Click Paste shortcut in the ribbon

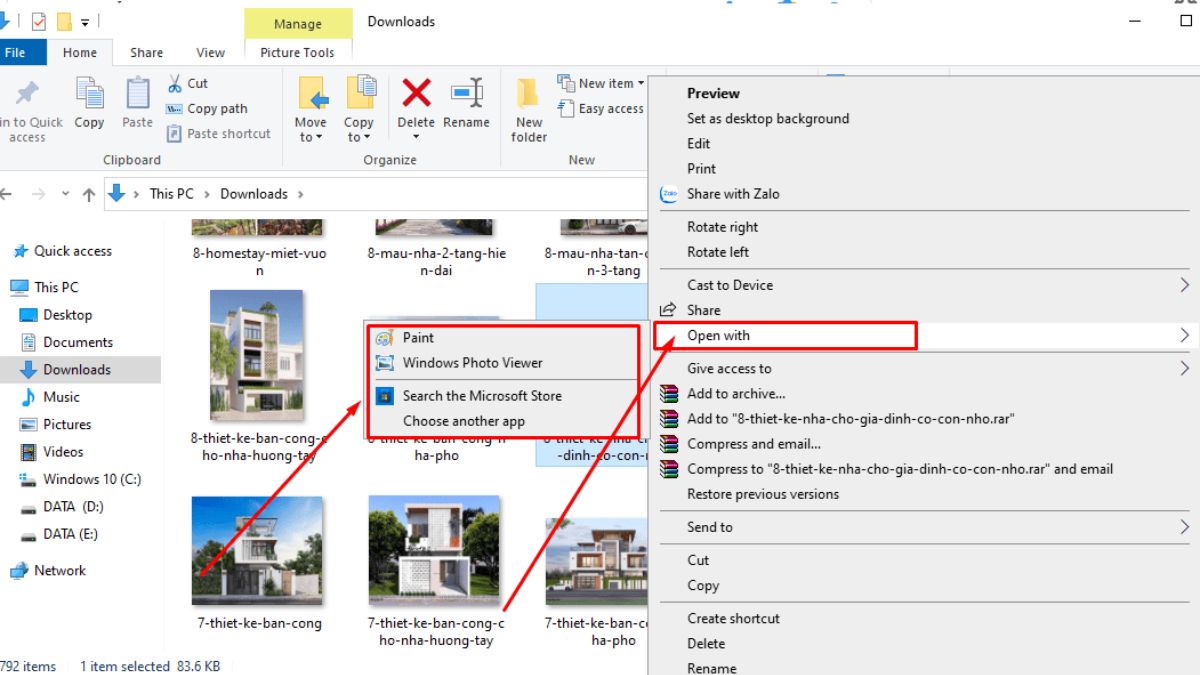tap(218, 134)
